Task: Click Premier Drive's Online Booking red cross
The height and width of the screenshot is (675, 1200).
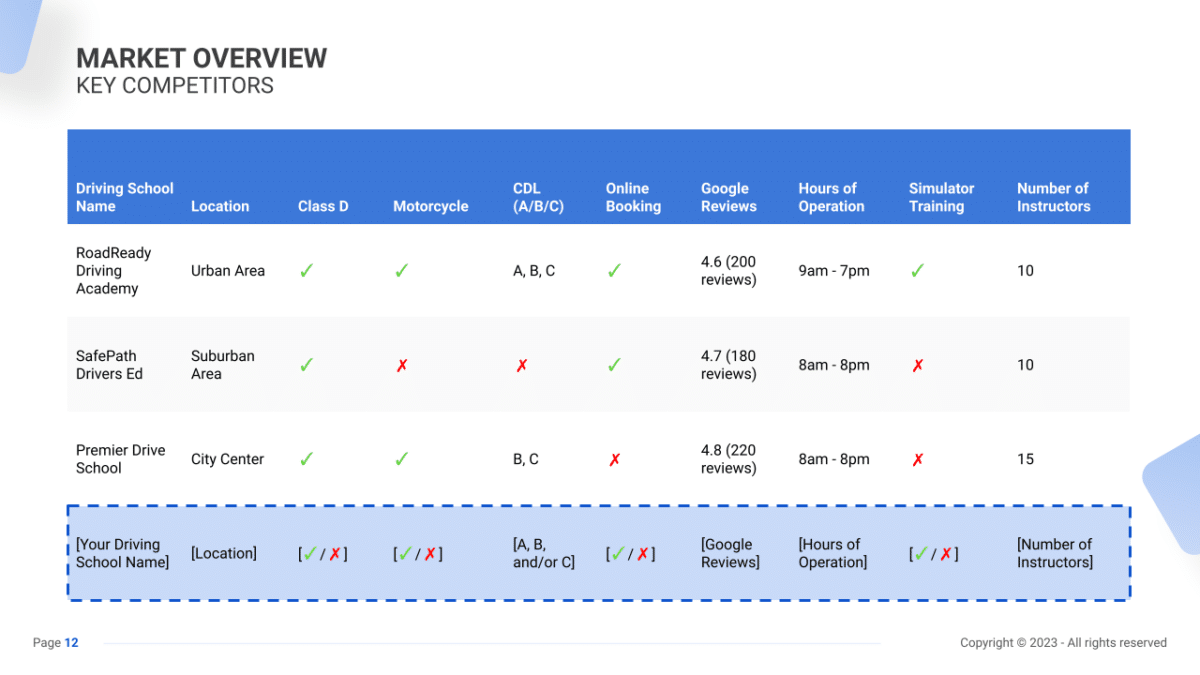Action: coord(614,460)
